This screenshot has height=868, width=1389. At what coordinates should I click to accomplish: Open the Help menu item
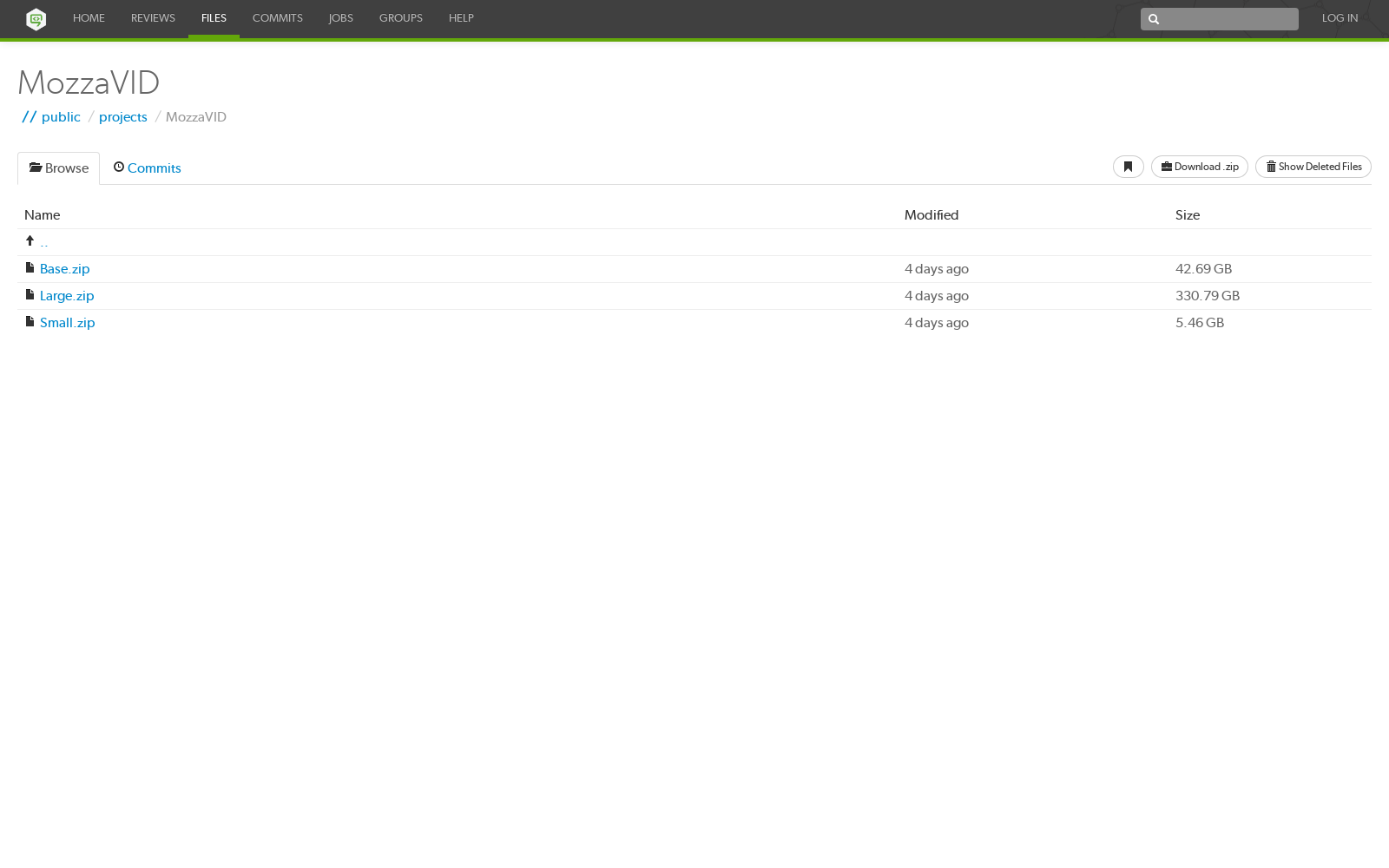pyautogui.click(x=461, y=18)
